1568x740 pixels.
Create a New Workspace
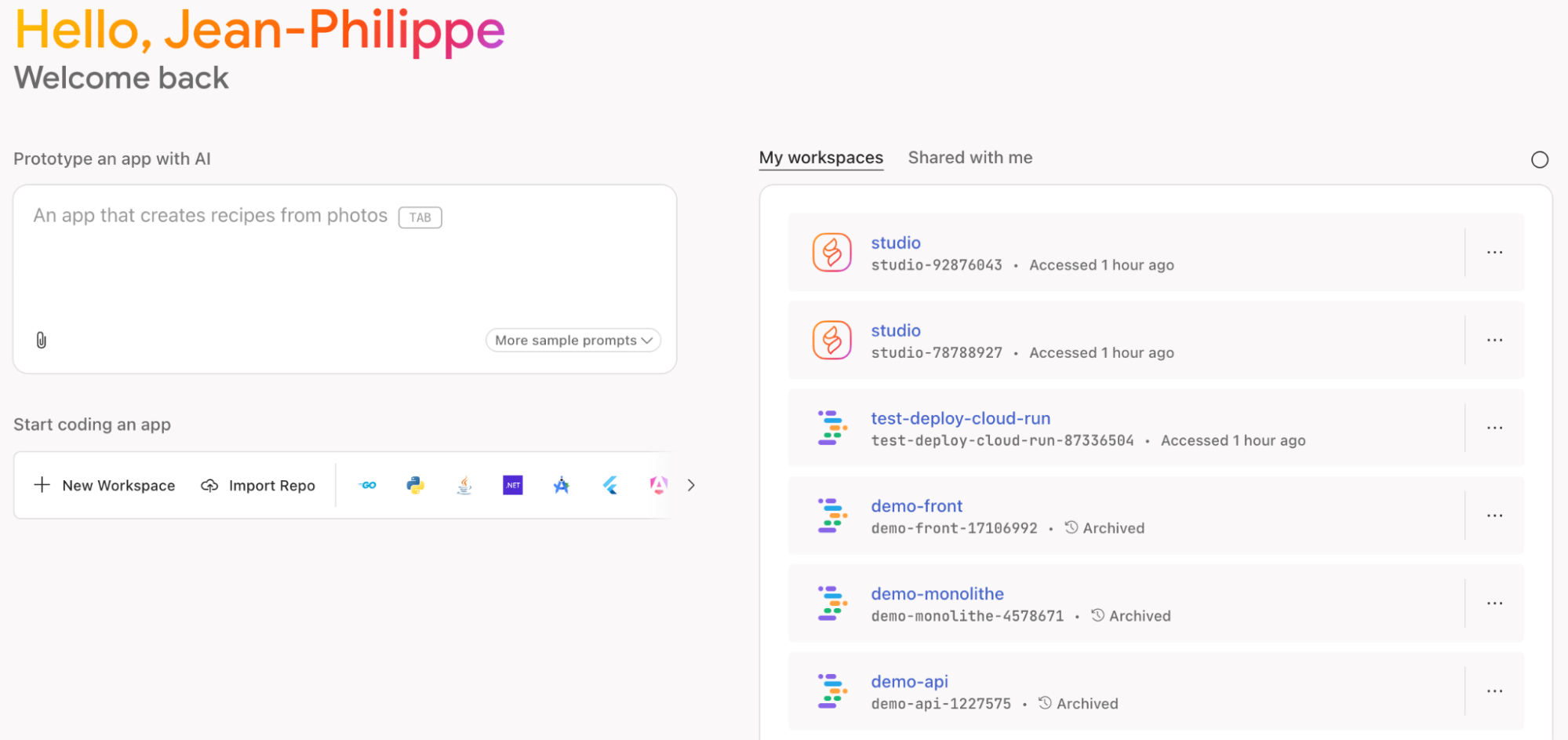point(105,486)
